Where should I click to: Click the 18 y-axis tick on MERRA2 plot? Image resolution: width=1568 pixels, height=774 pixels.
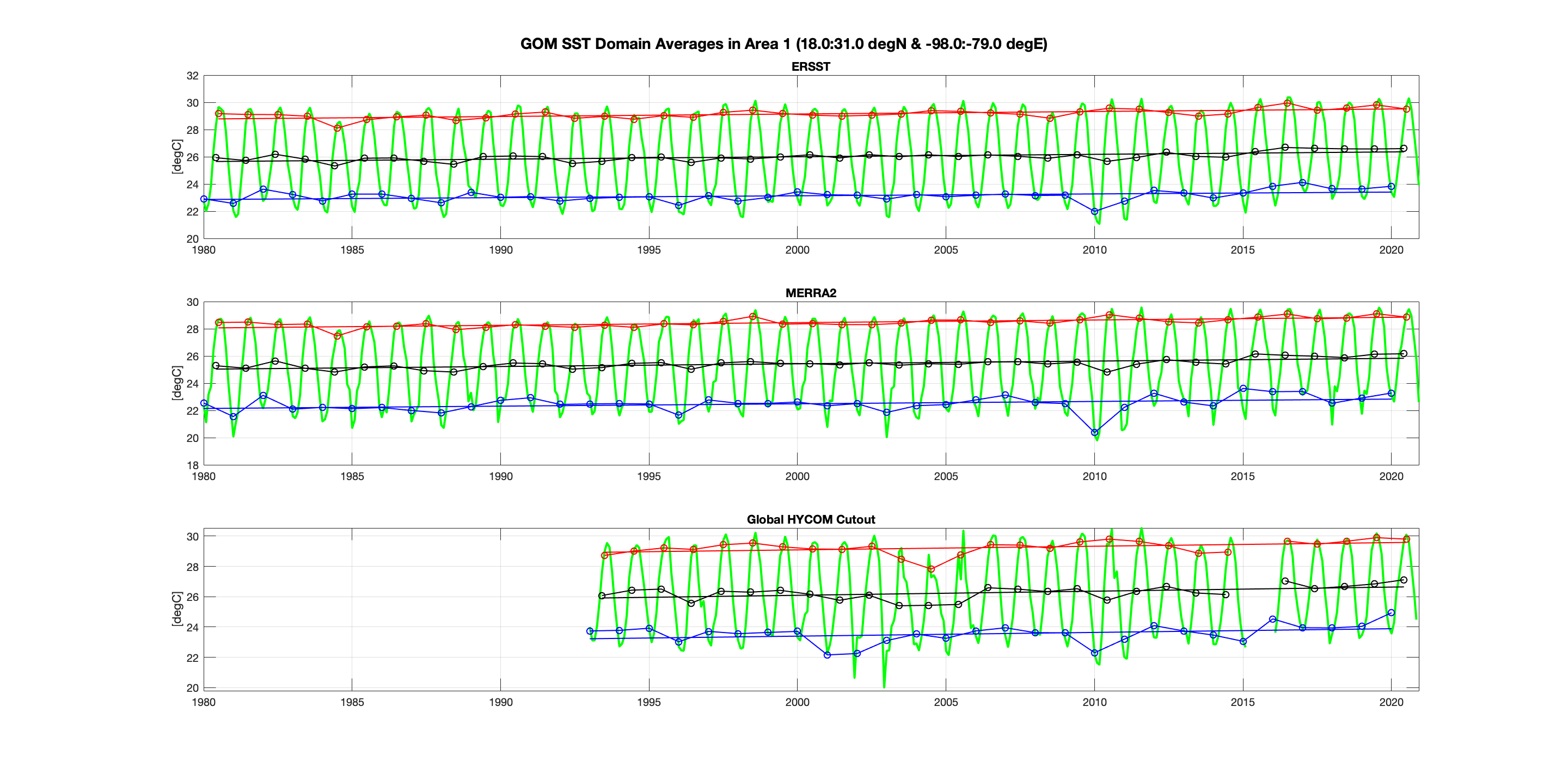click(192, 465)
